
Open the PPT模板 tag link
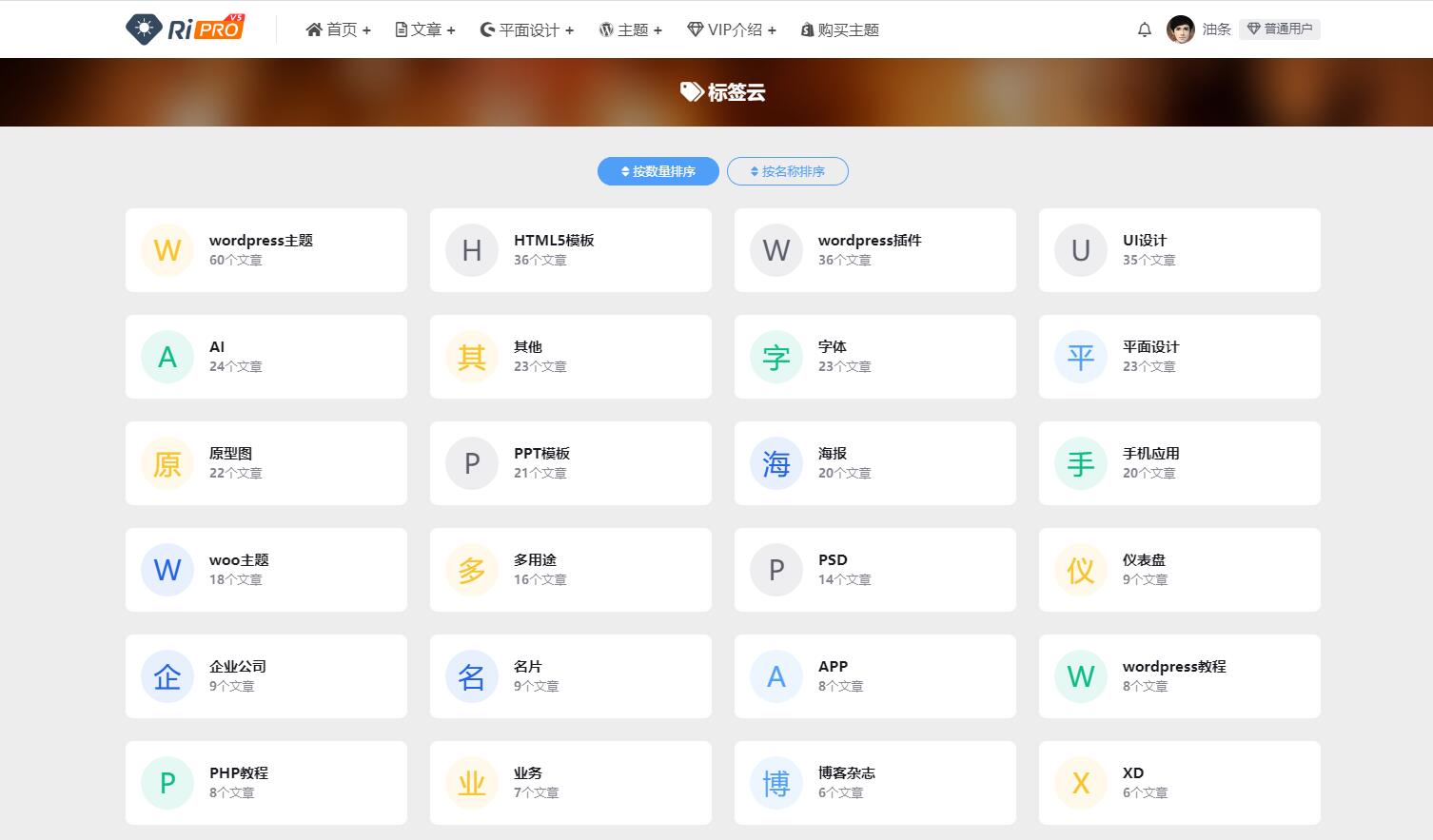[x=541, y=454]
